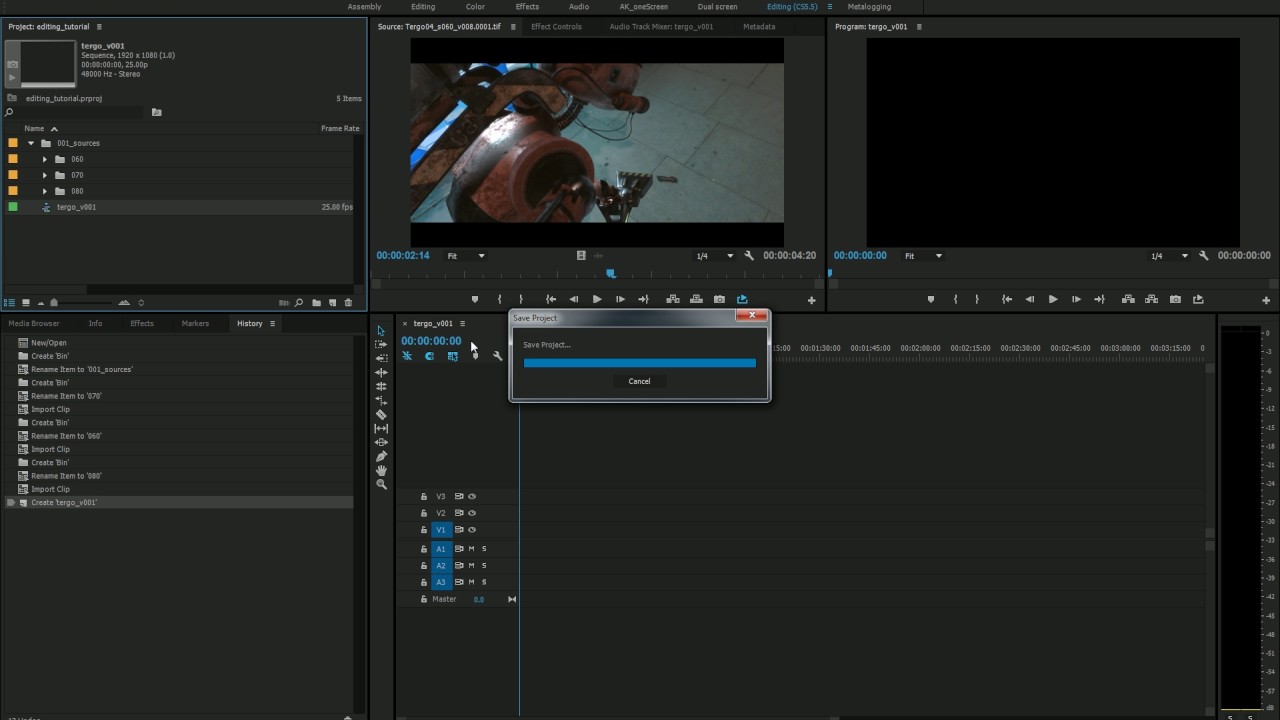Switch Project panel to icon view

click(25, 302)
